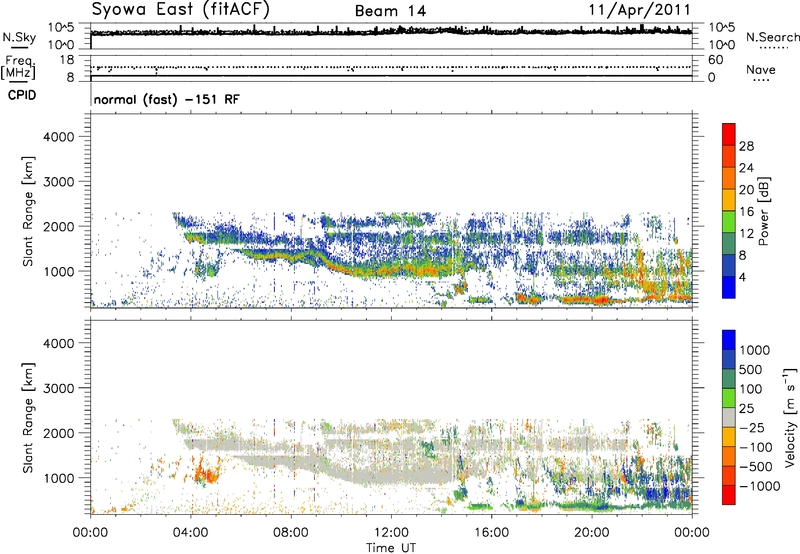Viewport: 800px width, 554px height.
Task: Click the date '11/Apr/2011'
Action: pyautogui.click(x=640, y=10)
